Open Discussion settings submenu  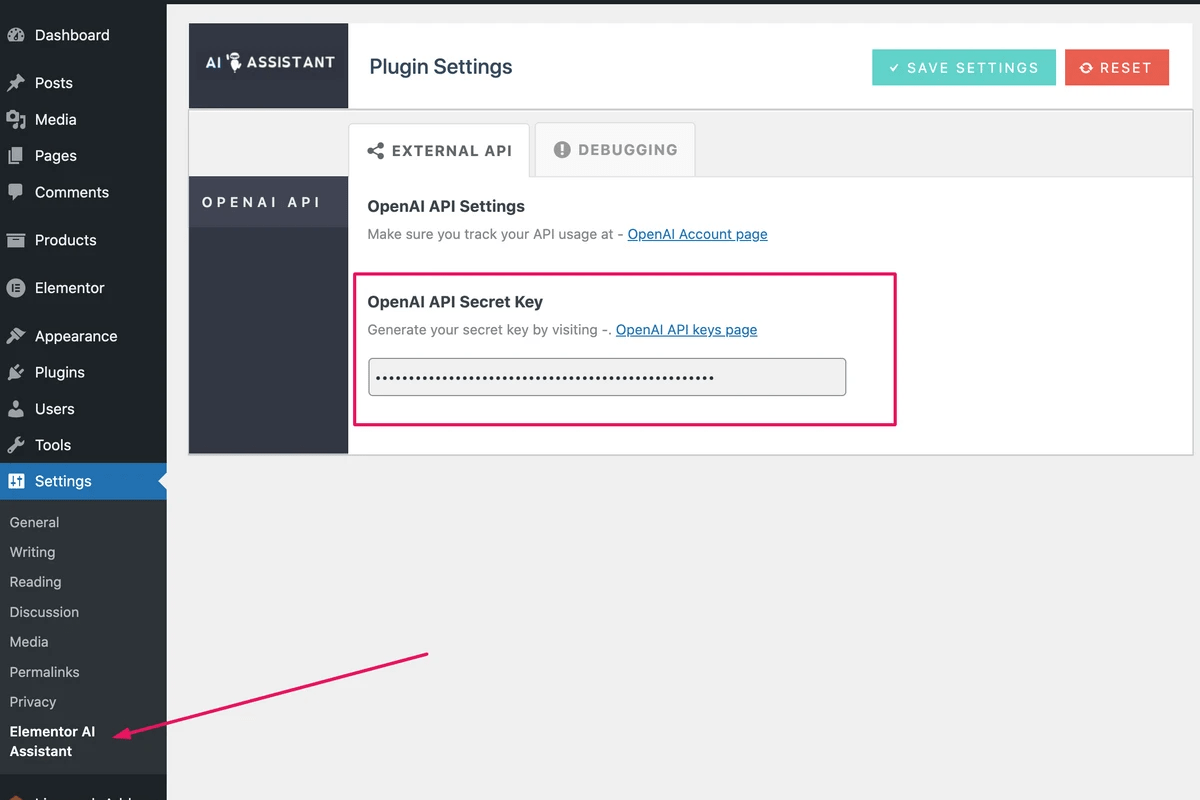click(x=44, y=612)
